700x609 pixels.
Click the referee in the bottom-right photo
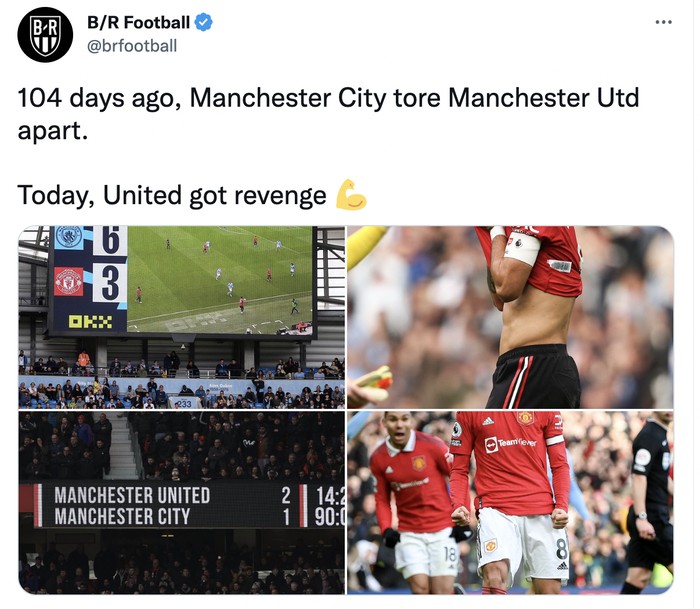click(x=650, y=502)
